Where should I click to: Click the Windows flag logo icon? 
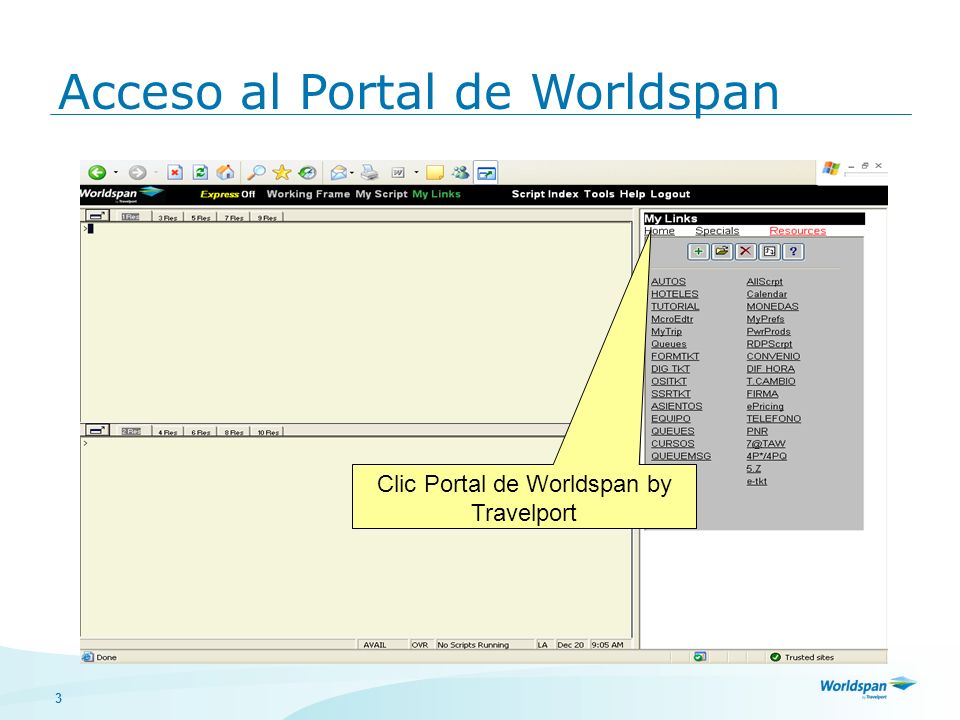pos(831,168)
